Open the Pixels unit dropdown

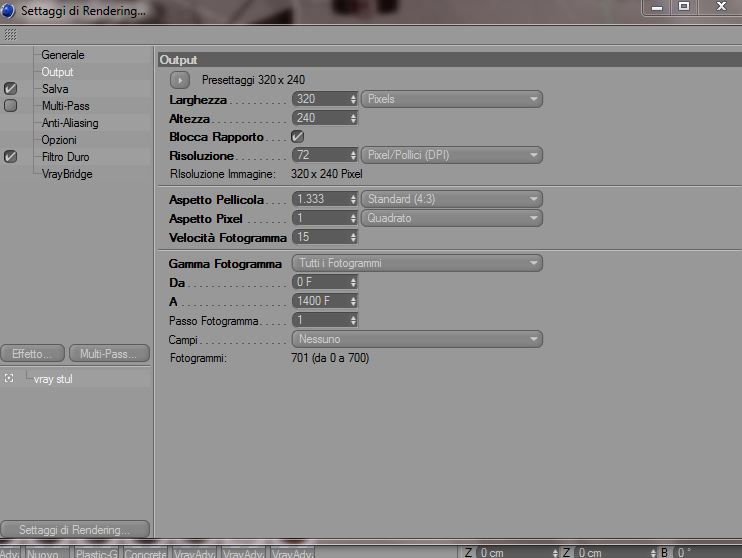pos(452,99)
